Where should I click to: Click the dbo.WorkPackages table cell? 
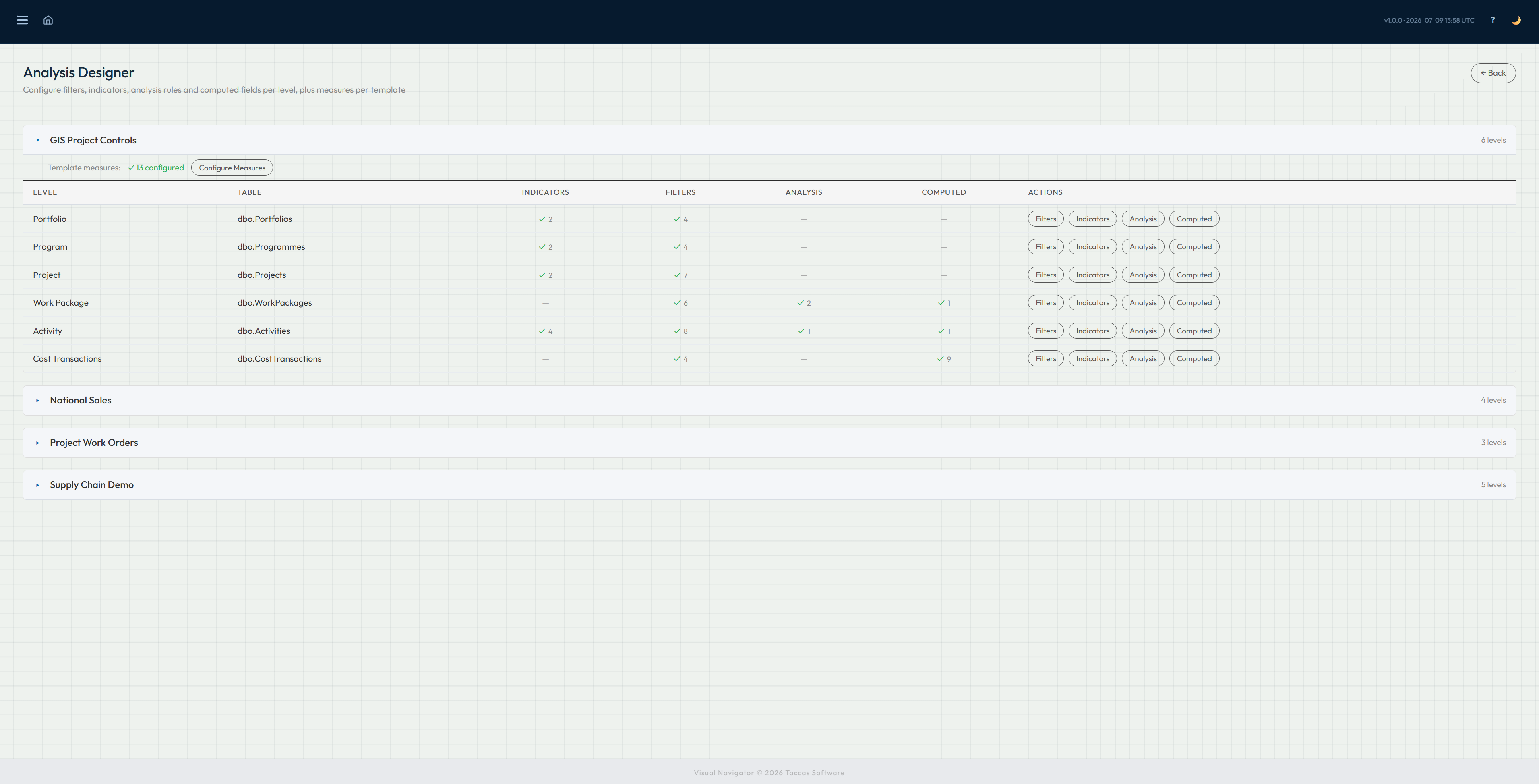coord(275,303)
